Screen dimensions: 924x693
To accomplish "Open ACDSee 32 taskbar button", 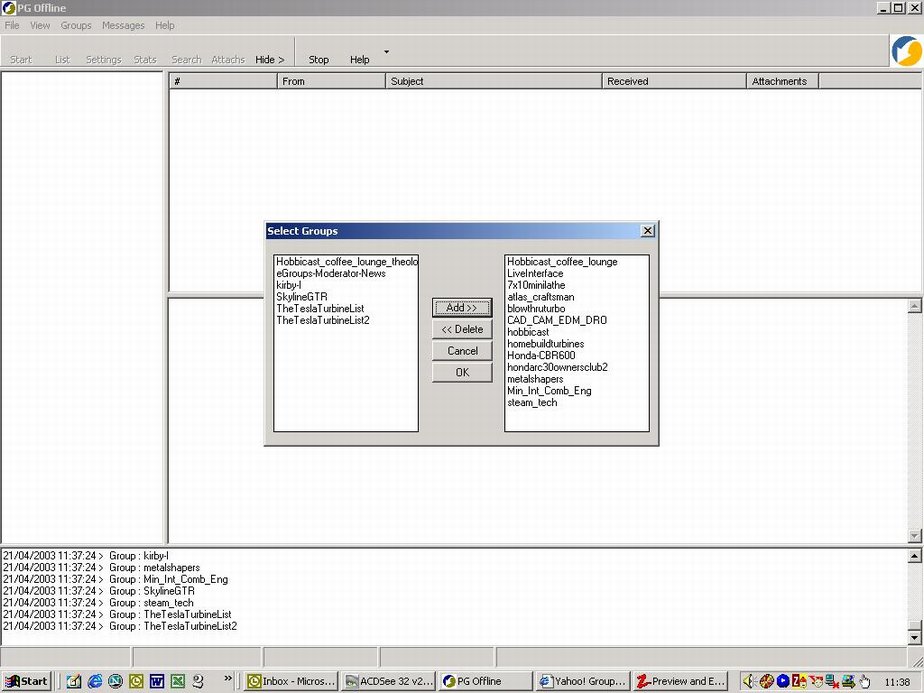I will [x=389, y=681].
